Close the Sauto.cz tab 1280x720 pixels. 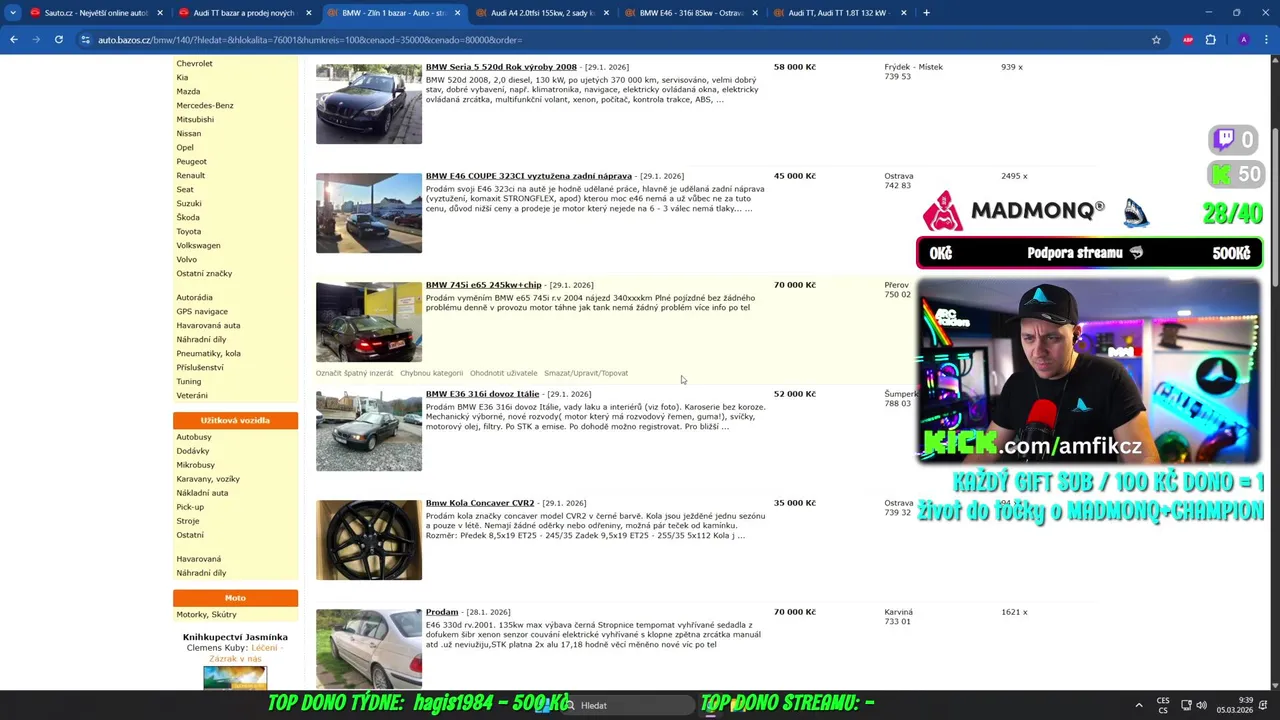tap(159, 13)
